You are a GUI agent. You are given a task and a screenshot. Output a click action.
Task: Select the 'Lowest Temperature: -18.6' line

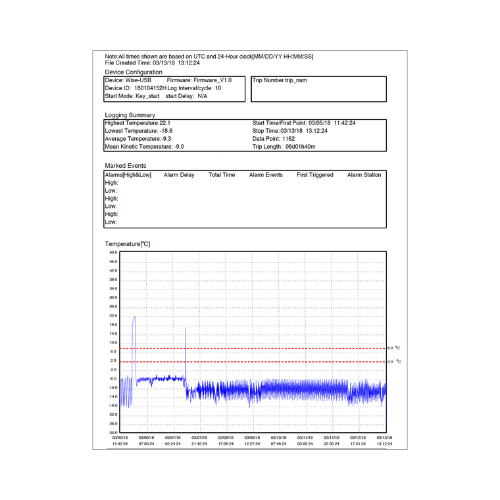[x=139, y=131]
